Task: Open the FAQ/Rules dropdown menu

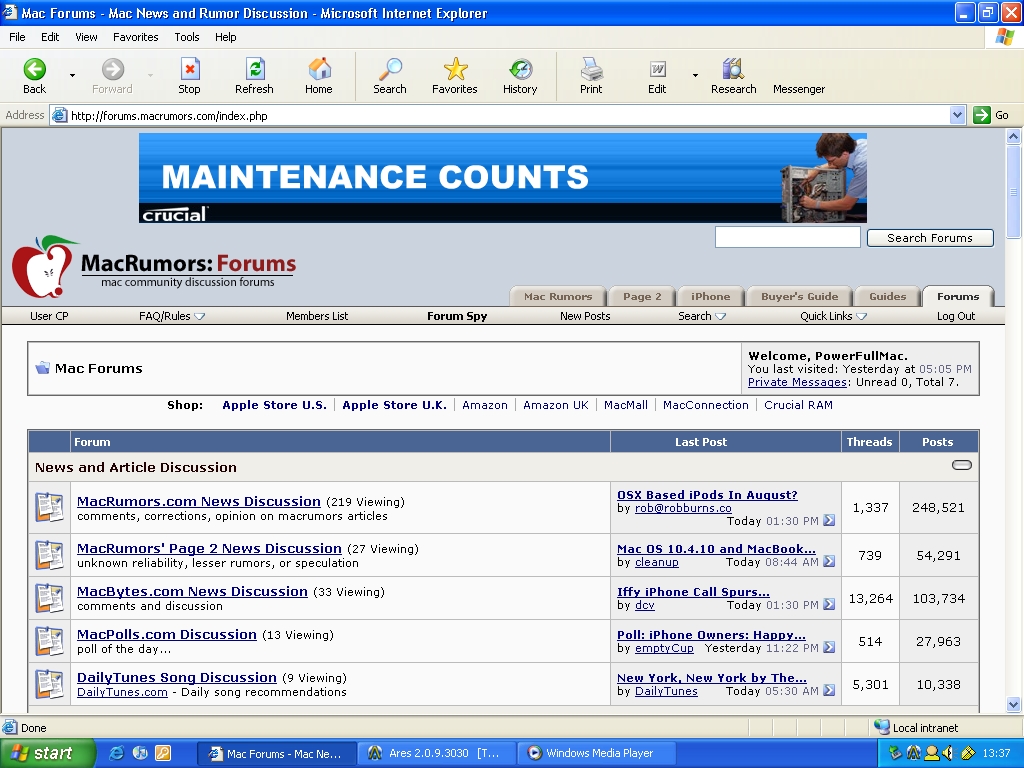Action: pyautogui.click(x=172, y=316)
